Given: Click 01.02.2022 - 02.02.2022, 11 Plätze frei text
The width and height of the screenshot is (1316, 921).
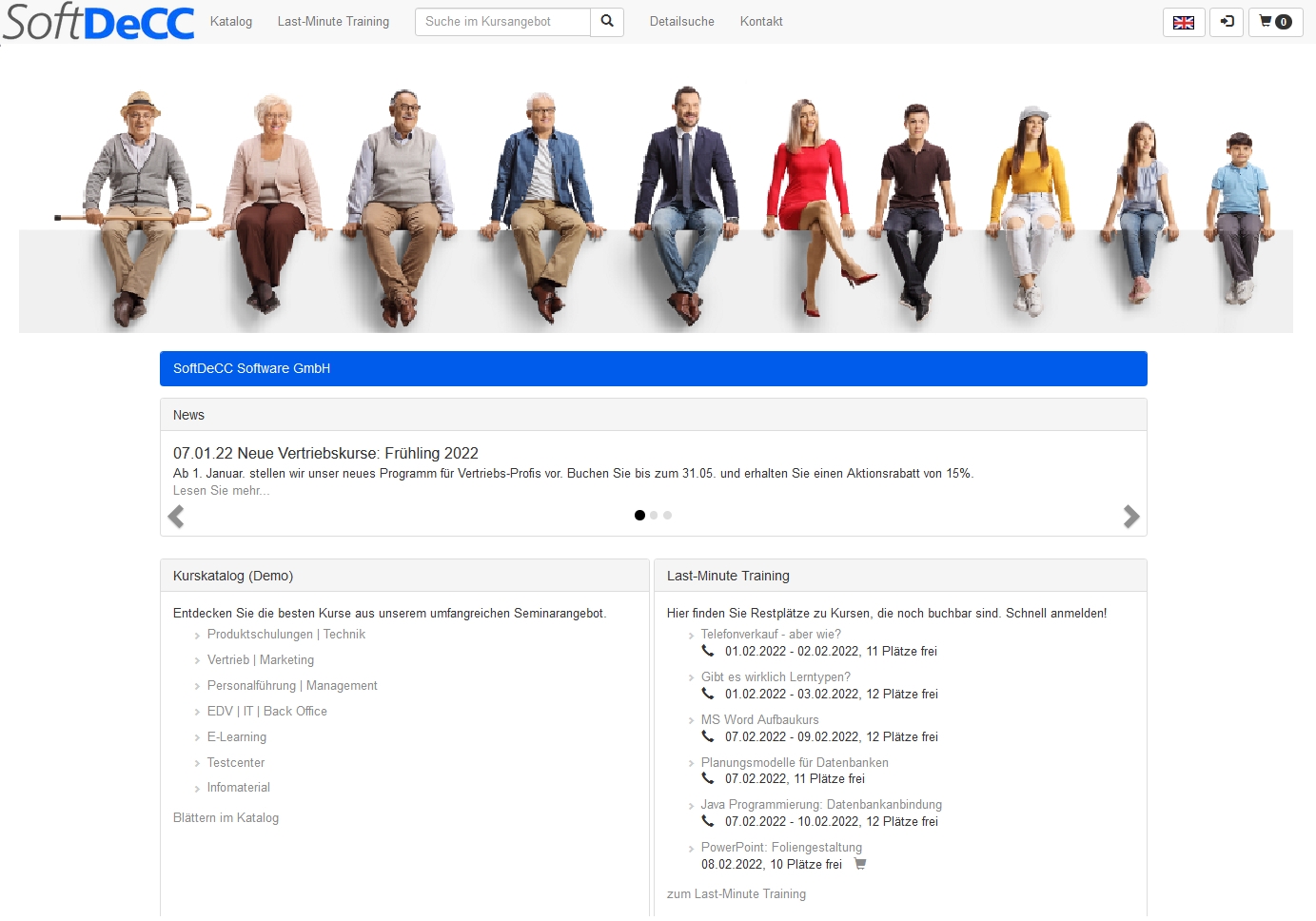Looking at the screenshot, I should (x=831, y=652).
